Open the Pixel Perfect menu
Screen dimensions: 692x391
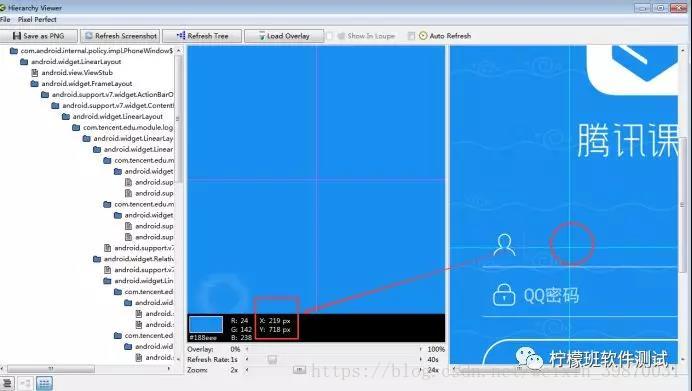pyautogui.click(x=37, y=19)
